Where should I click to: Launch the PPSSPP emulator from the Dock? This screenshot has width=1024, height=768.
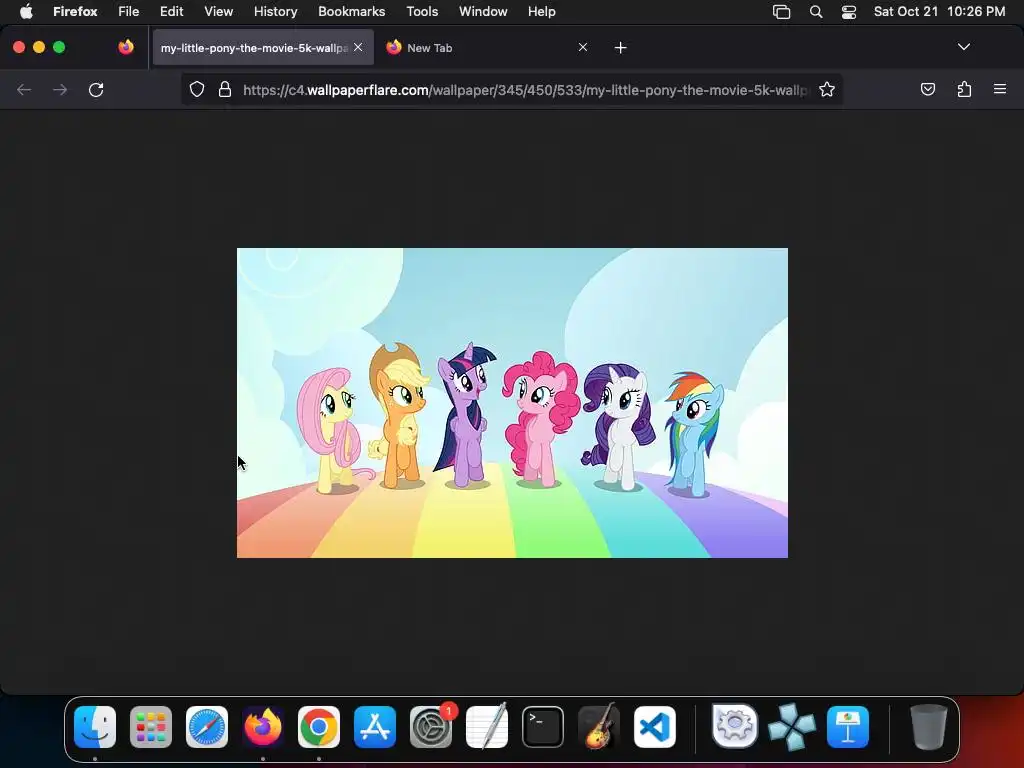pyautogui.click(x=792, y=727)
